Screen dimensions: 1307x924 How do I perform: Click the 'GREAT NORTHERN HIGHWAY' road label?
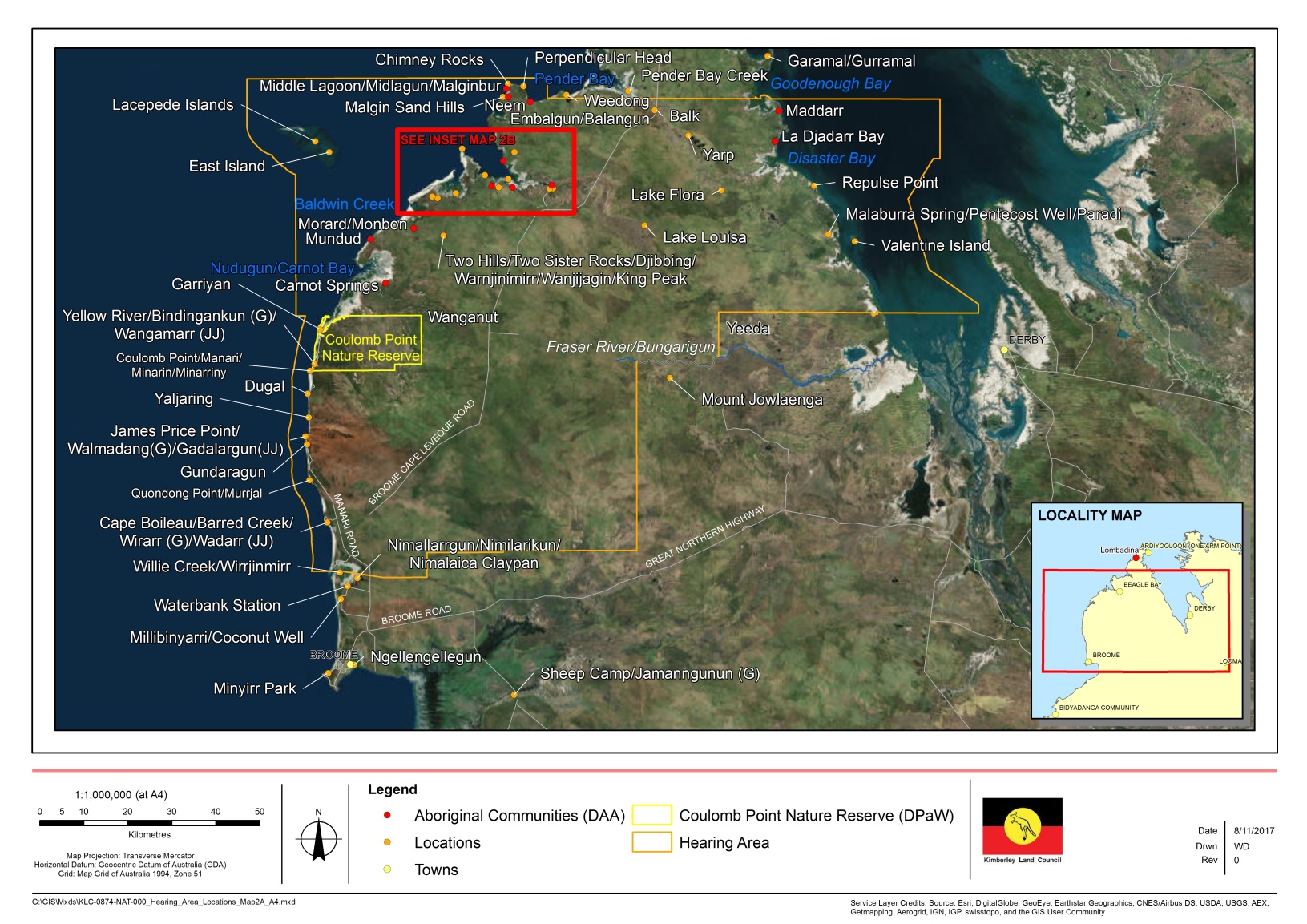[x=705, y=536]
